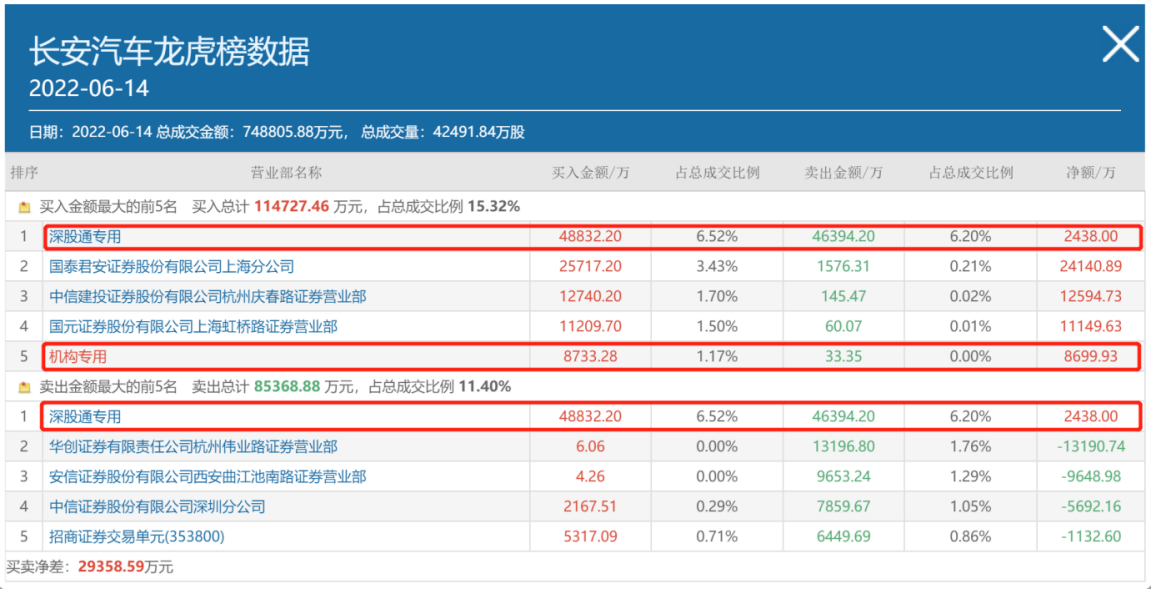Click the 机构专用 row name
Viewport: 1151px width, 589px height.
(78, 357)
